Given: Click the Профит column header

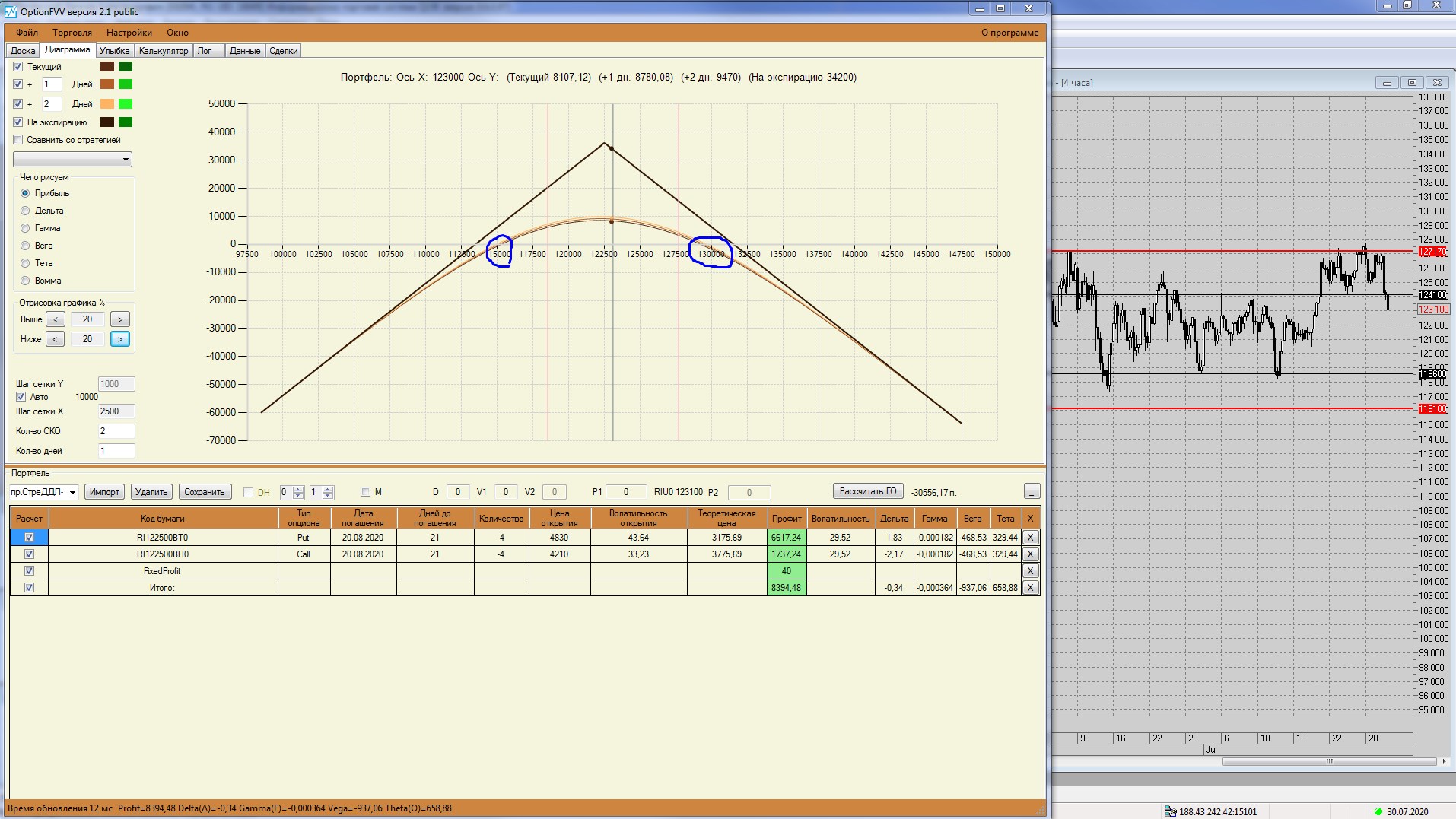Looking at the screenshot, I should tap(787, 519).
